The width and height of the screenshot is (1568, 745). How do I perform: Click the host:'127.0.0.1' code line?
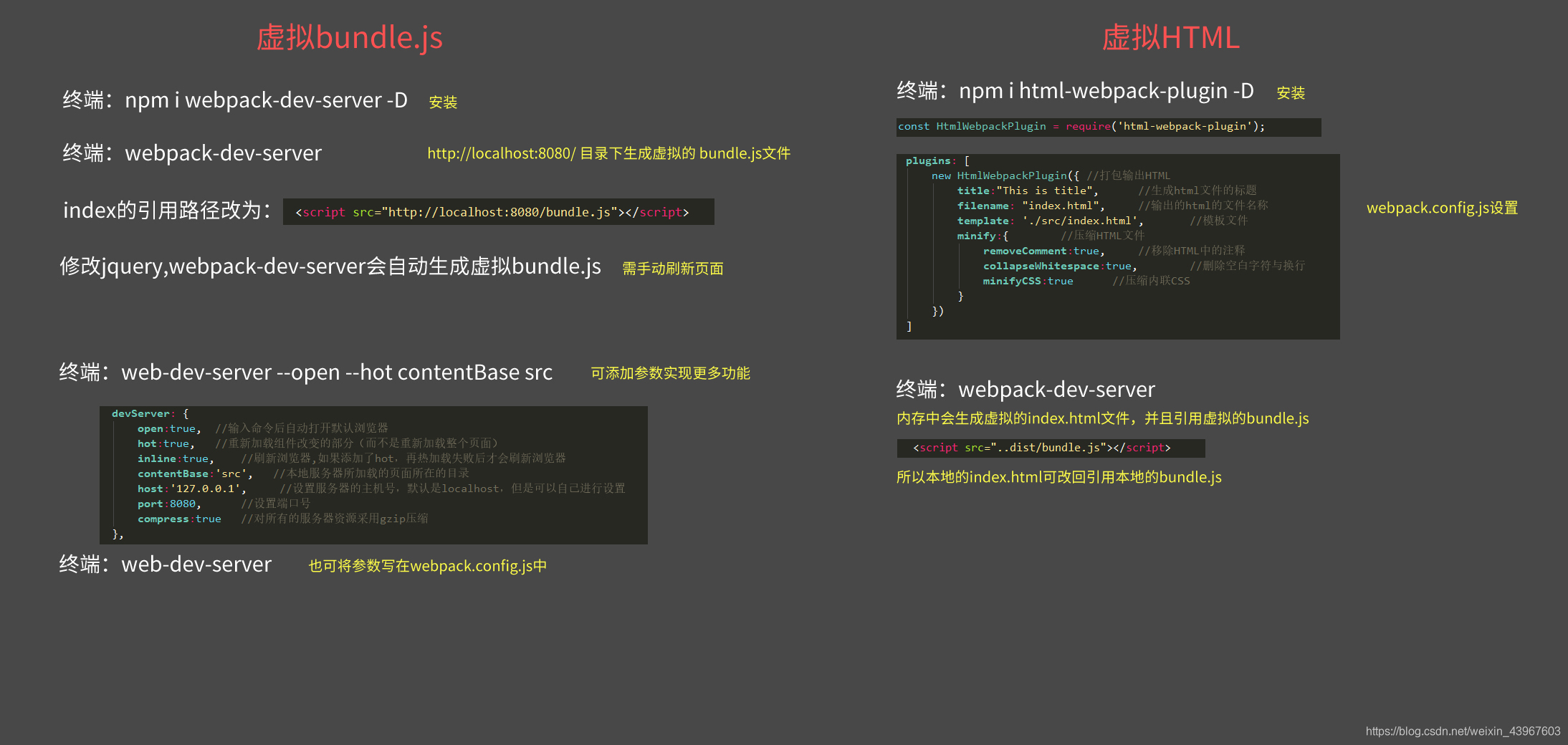pyautogui.click(x=381, y=489)
